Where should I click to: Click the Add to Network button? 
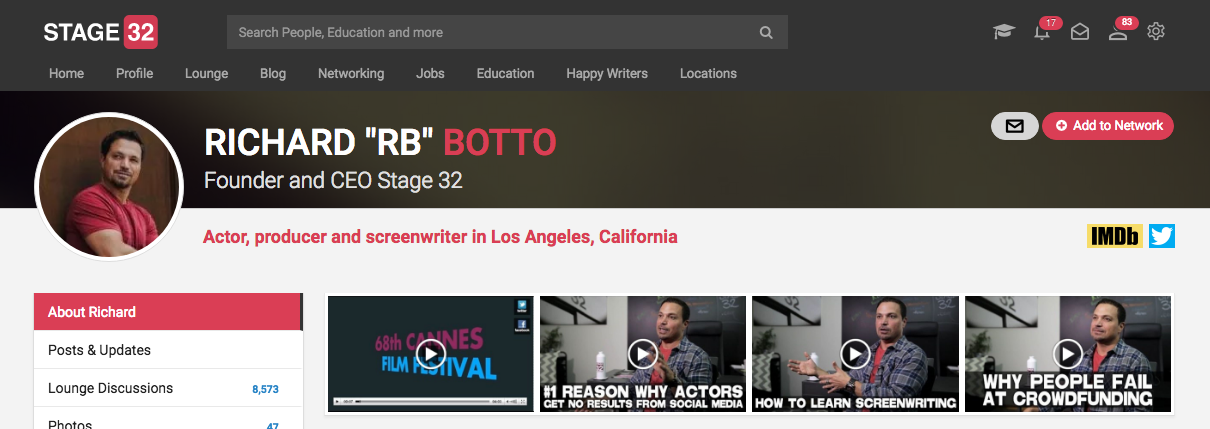[x=1108, y=126]
